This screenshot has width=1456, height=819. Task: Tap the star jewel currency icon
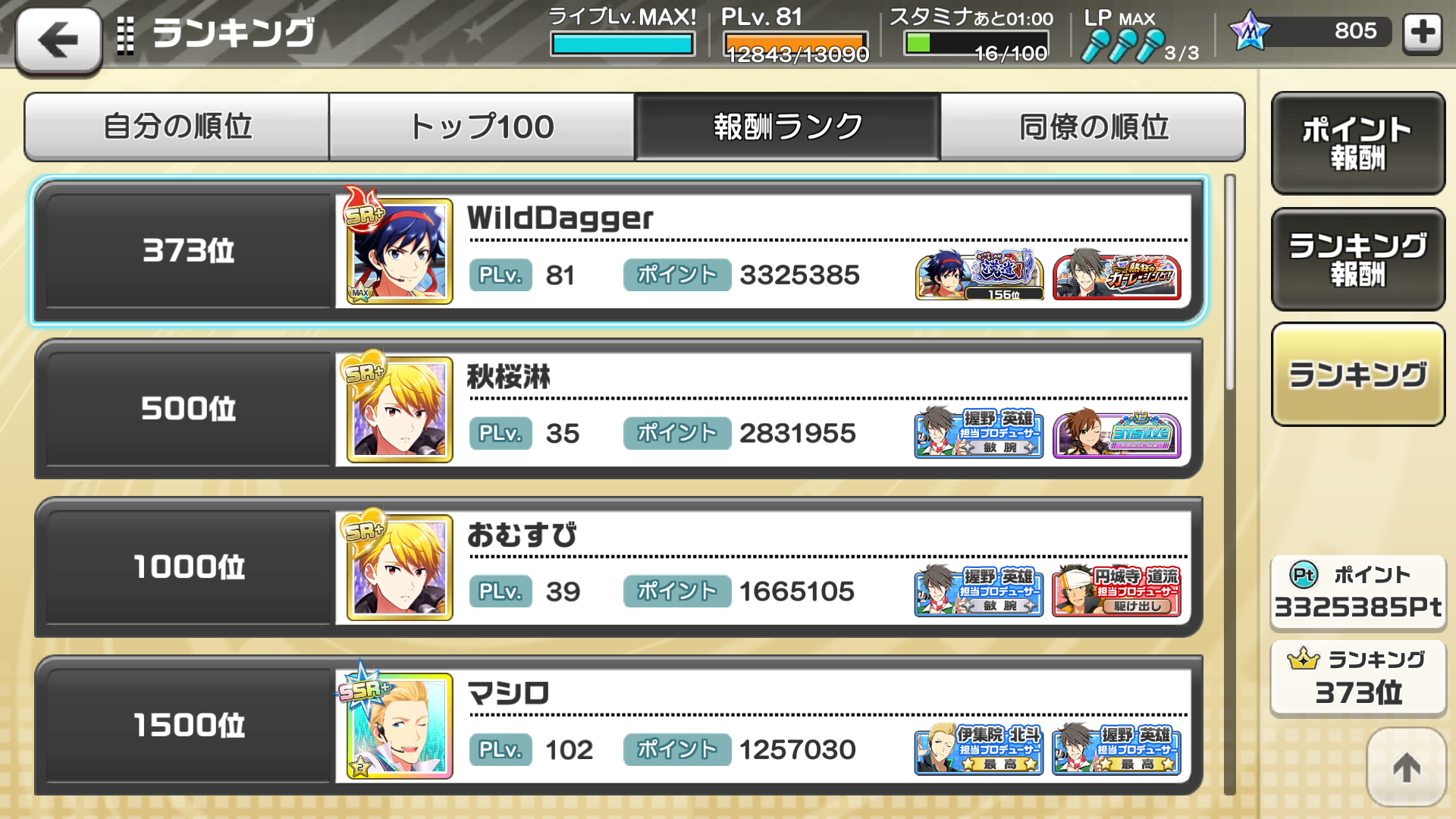[x=1249, y=31]
